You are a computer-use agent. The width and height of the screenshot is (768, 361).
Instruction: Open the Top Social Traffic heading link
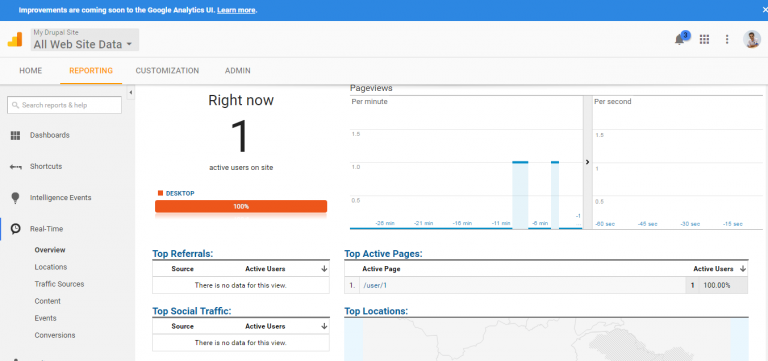click(x=192, y=311)
